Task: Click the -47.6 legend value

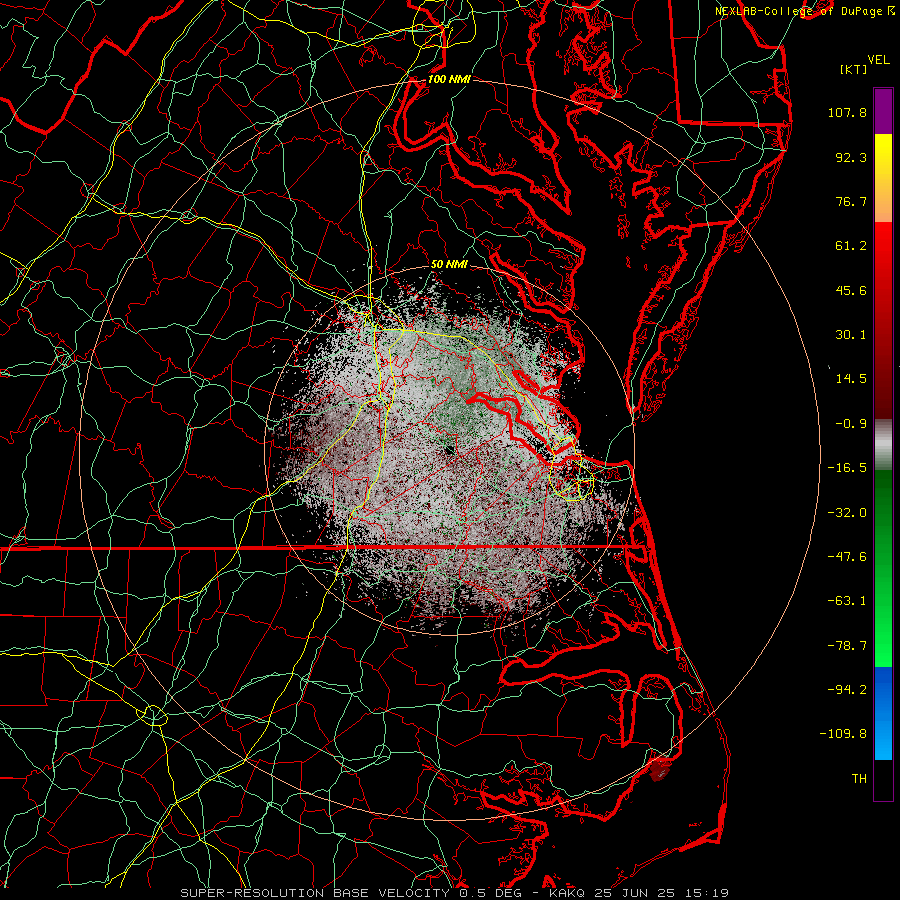Action: 847,557
